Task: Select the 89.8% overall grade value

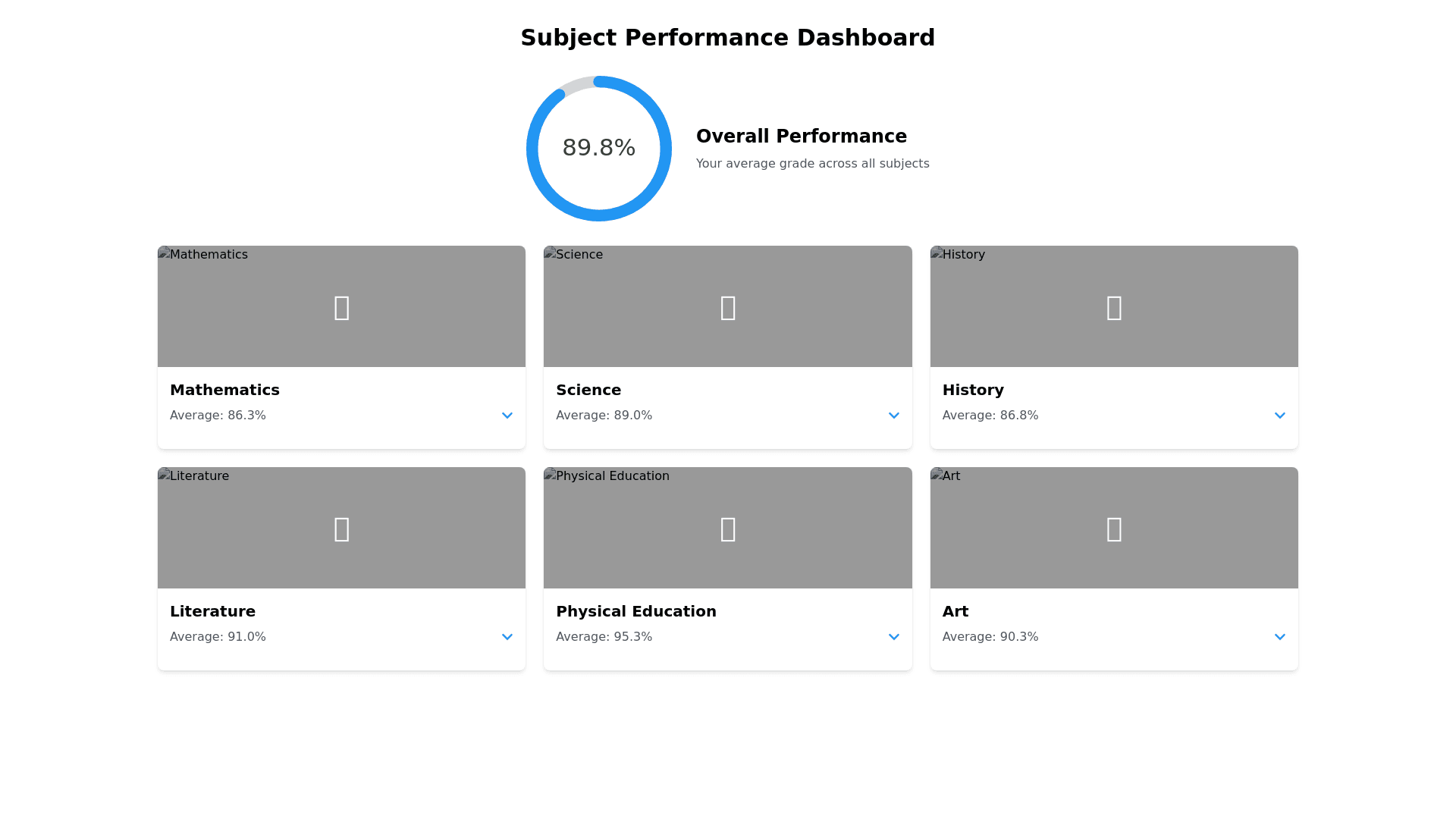Action: pyautogui.click(x=598, y=148)
